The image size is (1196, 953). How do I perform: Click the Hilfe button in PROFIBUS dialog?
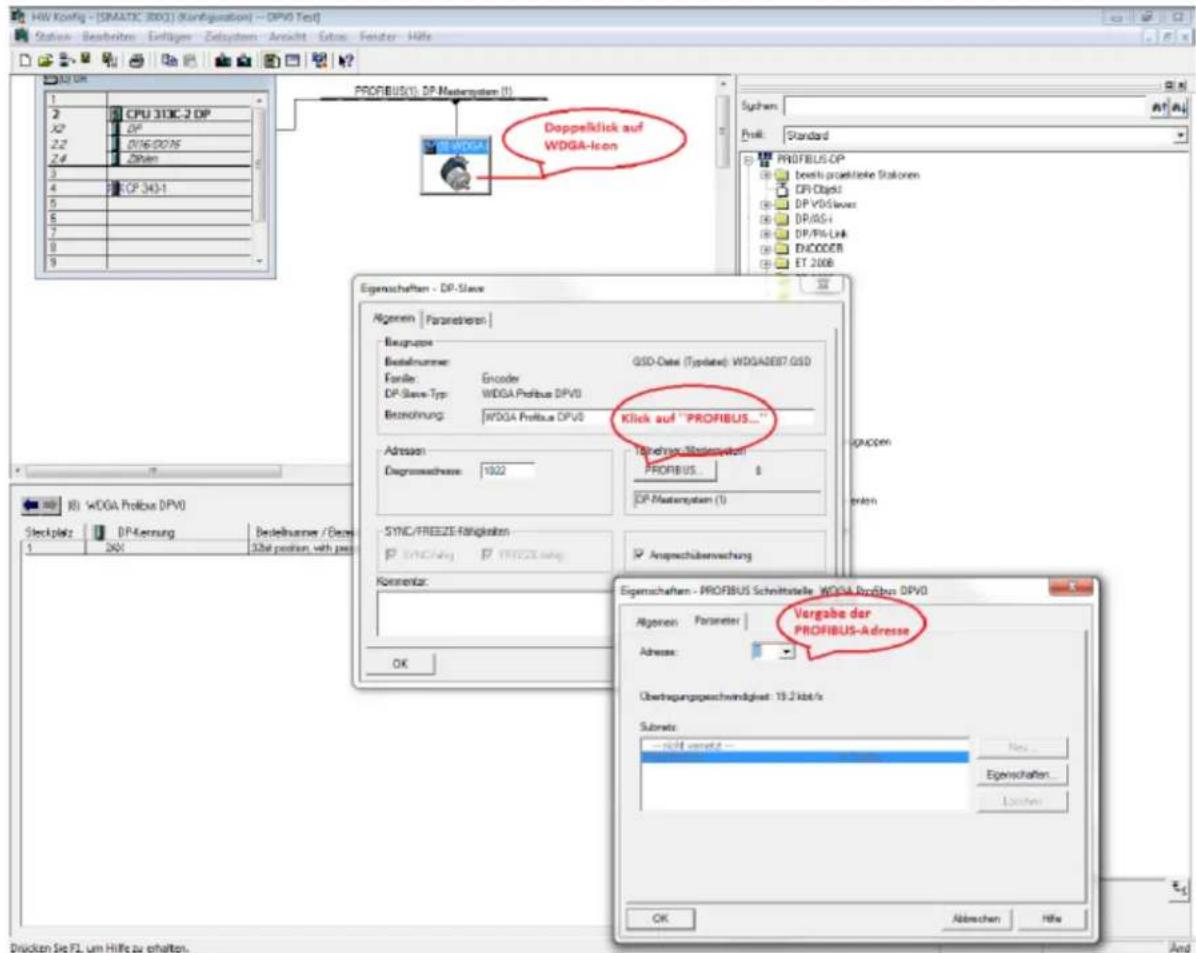[1051, 919]
